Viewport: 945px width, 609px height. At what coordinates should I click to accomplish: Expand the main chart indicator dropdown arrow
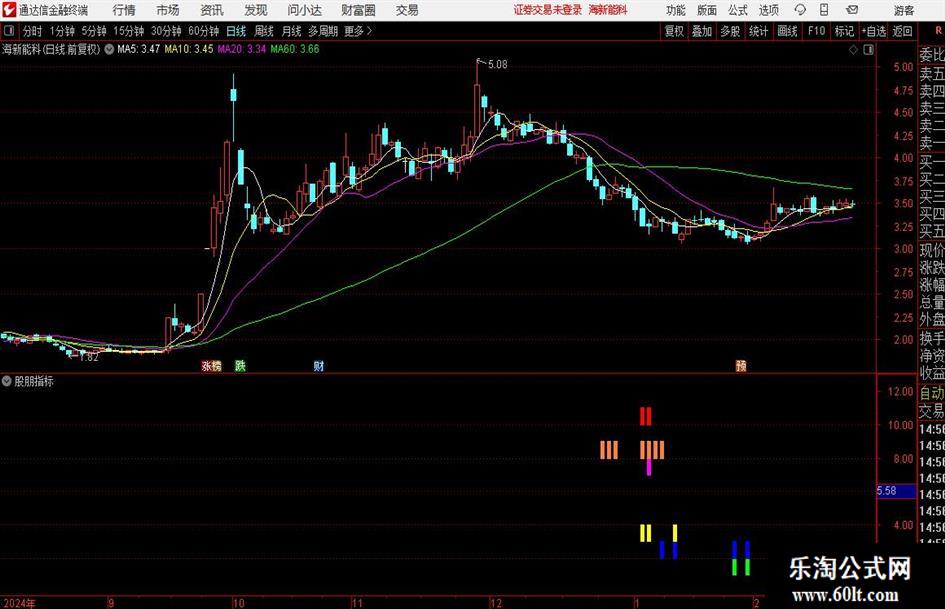109,49
